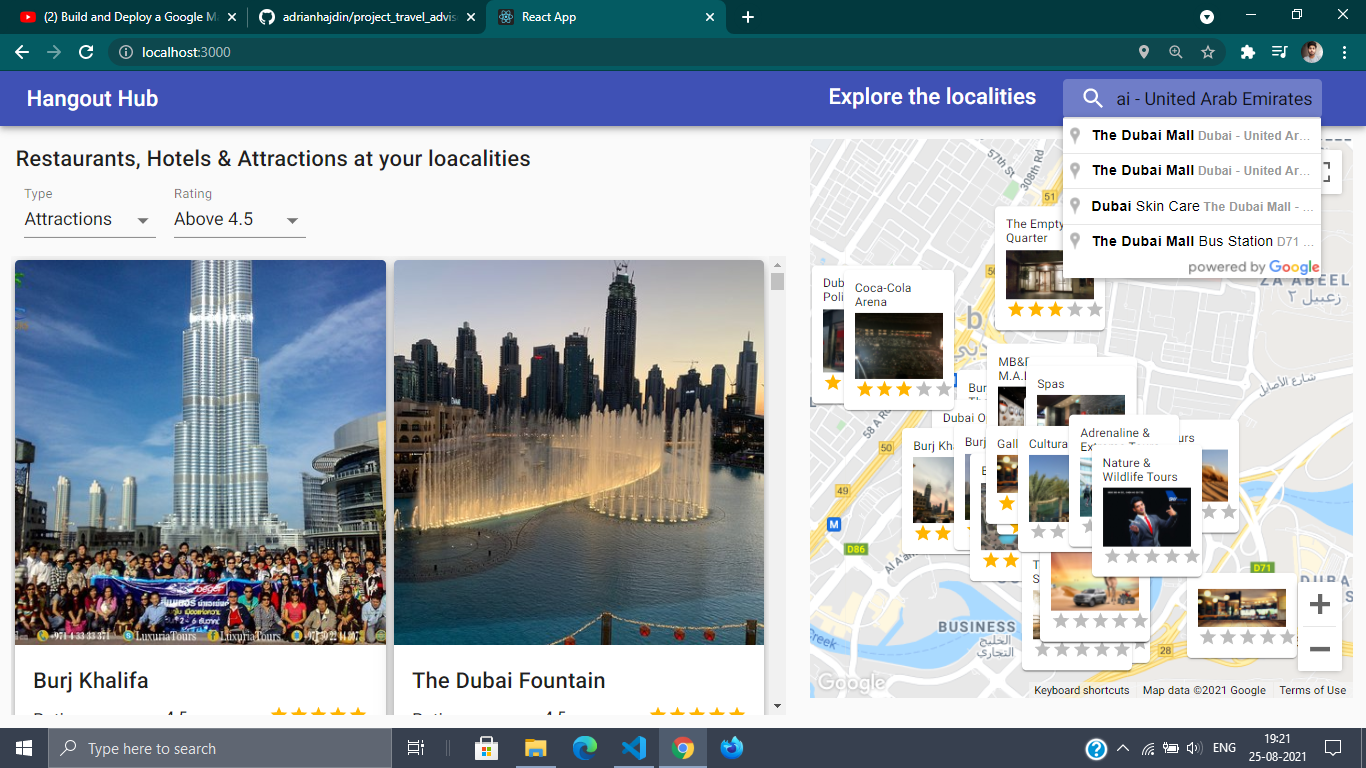Click the tab search down-arrow button
This screenshot has width=1366, height=768.
tap(1207, 17)
